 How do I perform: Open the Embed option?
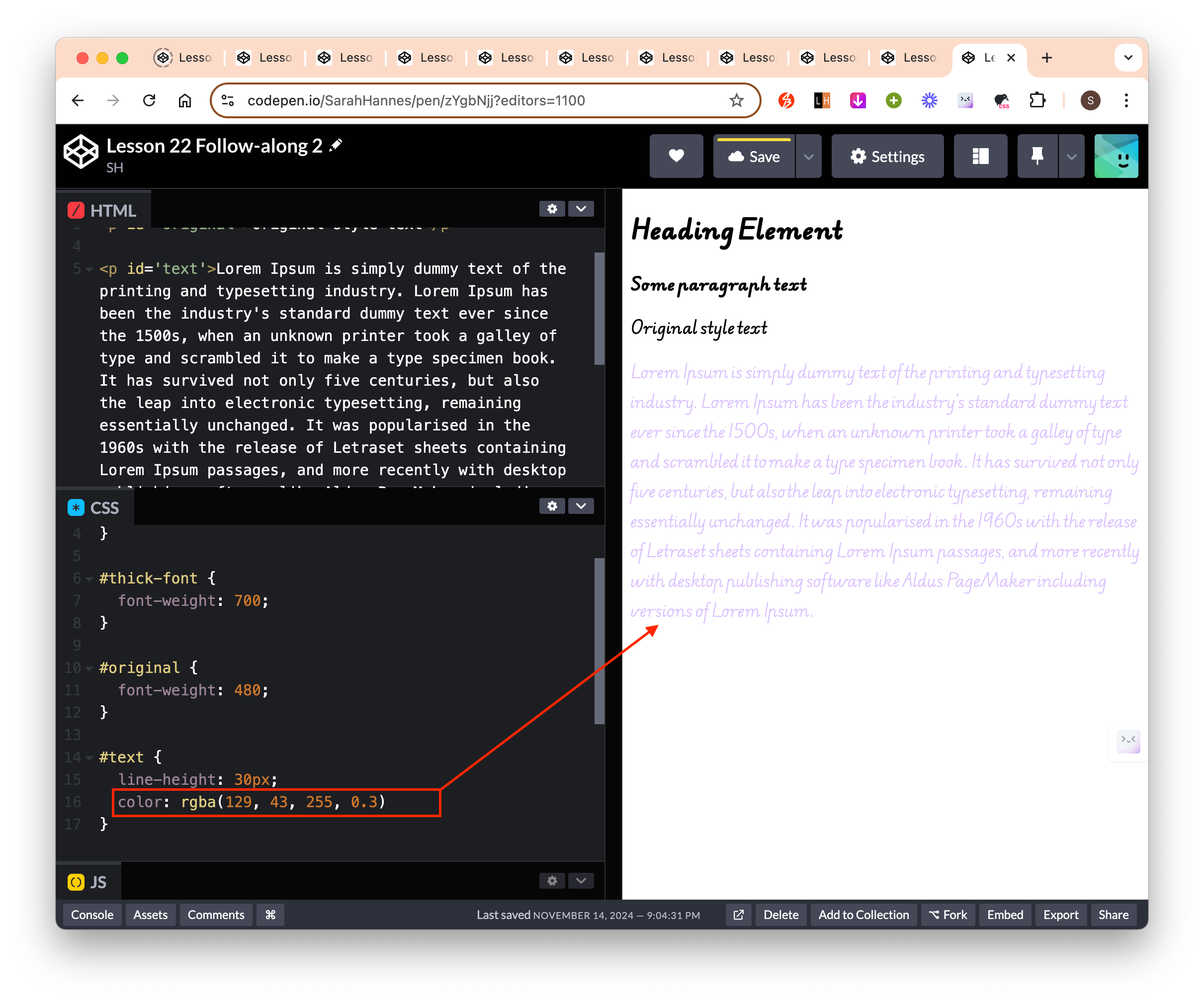[x=1005, y=915]
